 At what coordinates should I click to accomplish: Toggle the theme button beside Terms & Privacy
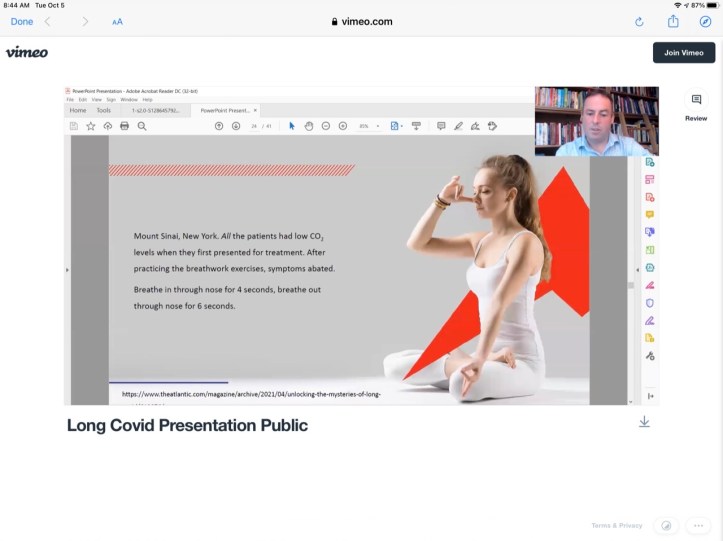tap(666, 525)
